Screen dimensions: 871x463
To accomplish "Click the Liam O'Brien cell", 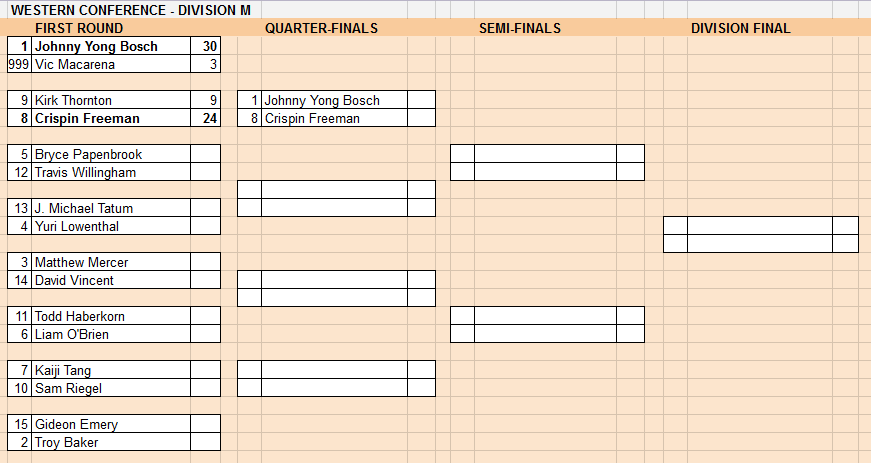I will (111, 334).
